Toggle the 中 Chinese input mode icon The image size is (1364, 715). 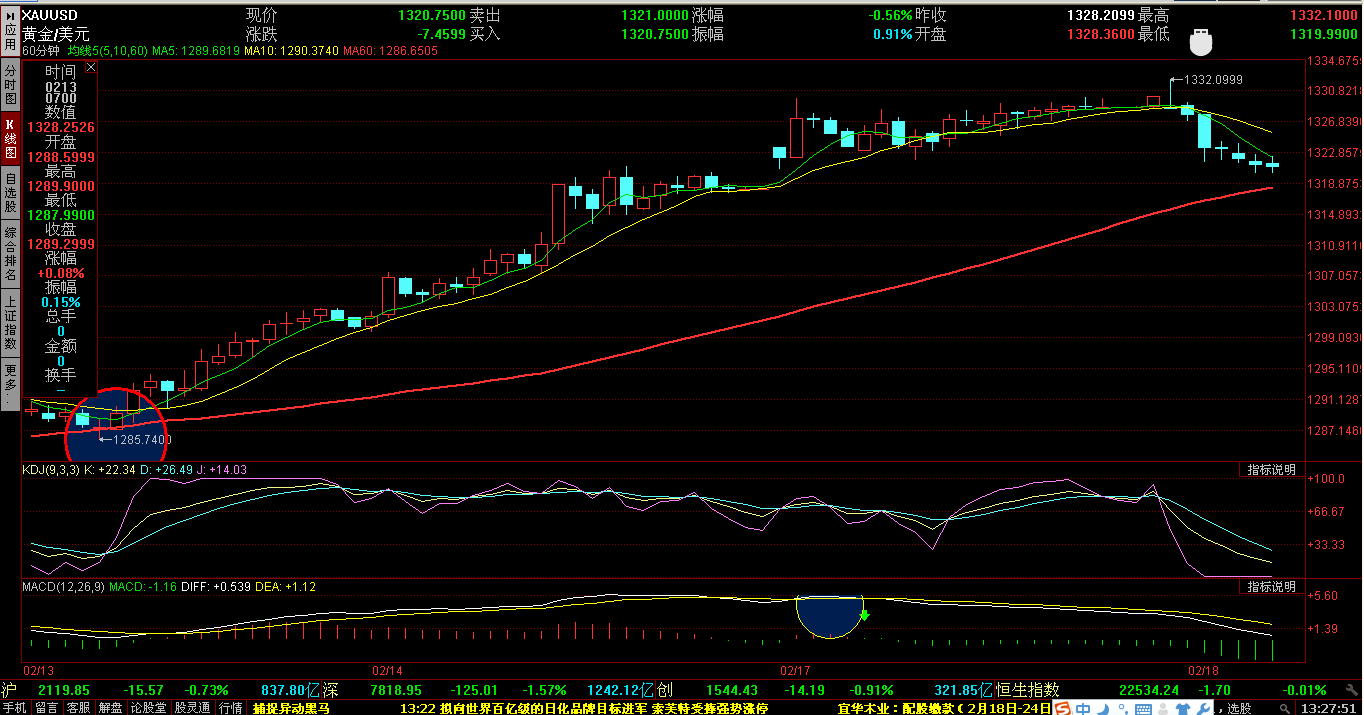pos(1083,708)
